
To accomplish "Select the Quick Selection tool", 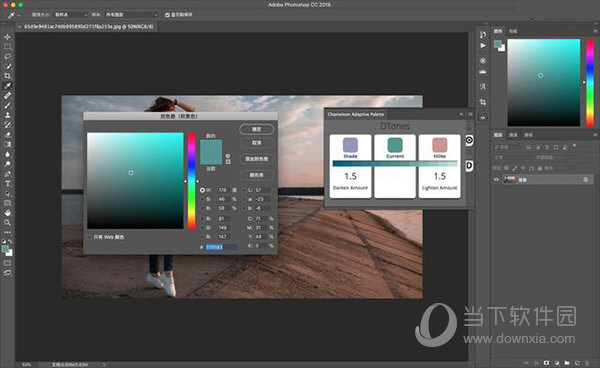I will 7,66.
